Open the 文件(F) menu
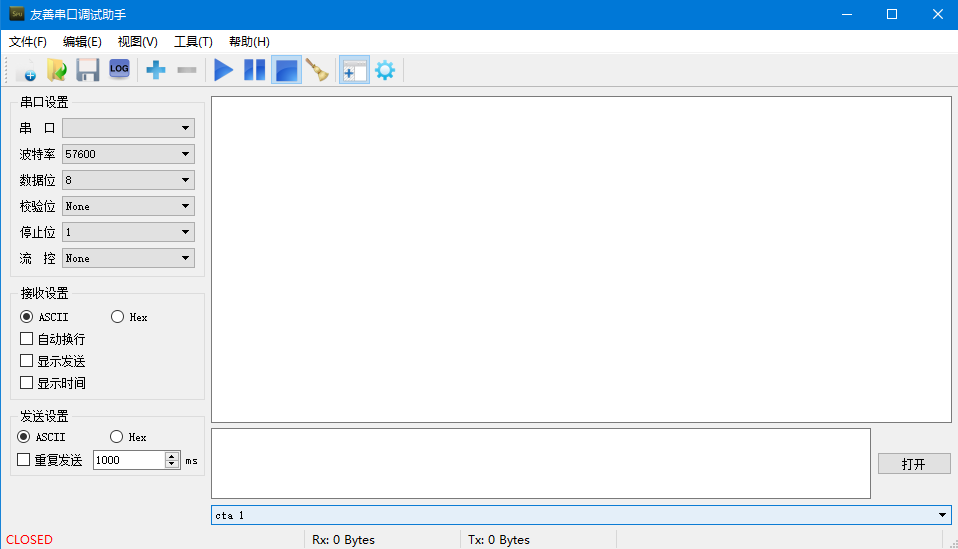This screenshot has height=549, width=958. pos(28,42)
